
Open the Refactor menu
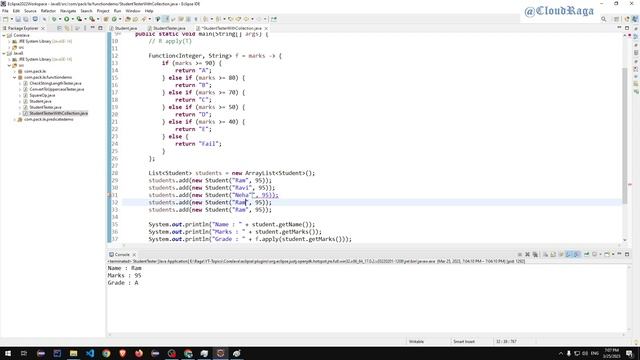(x=48, y=11)
